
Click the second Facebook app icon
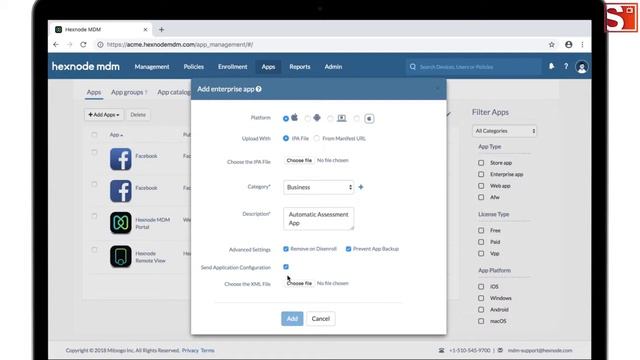(x=120, y=191)
